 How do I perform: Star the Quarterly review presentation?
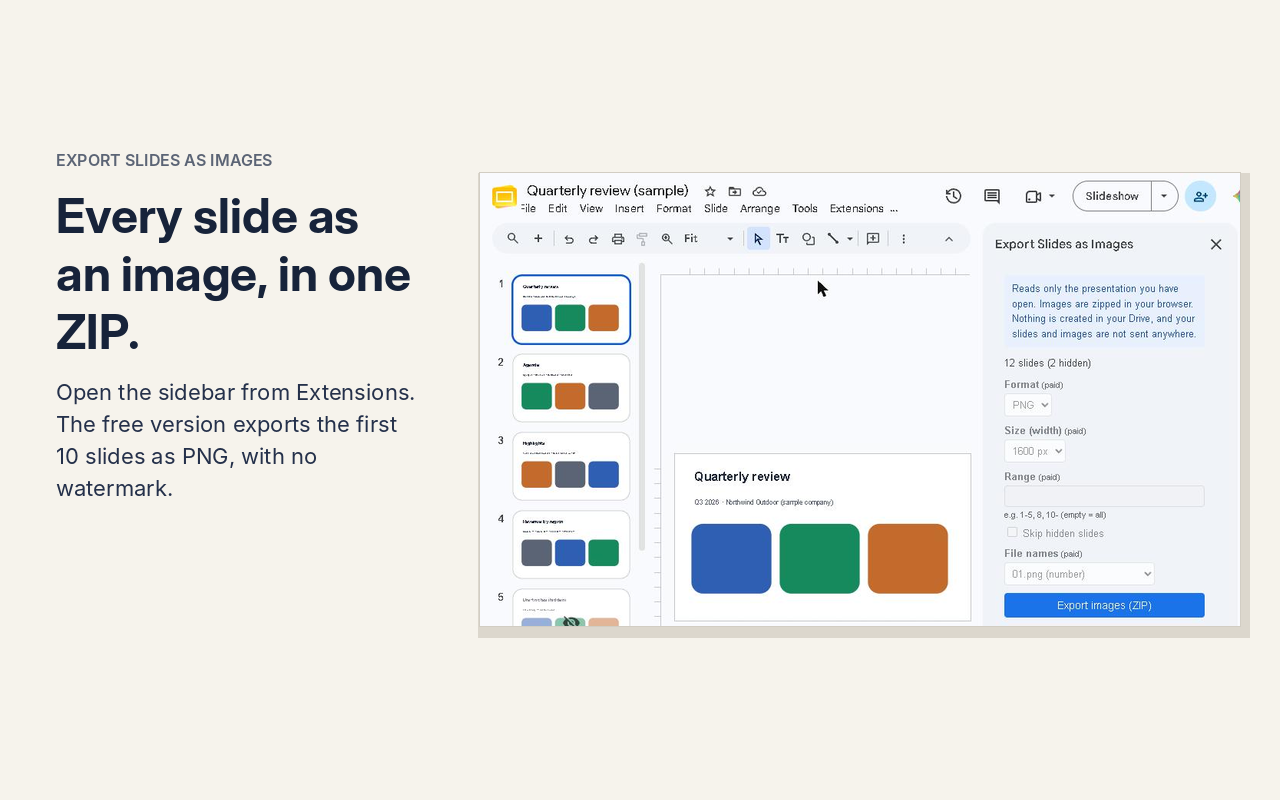pos(710,191)
